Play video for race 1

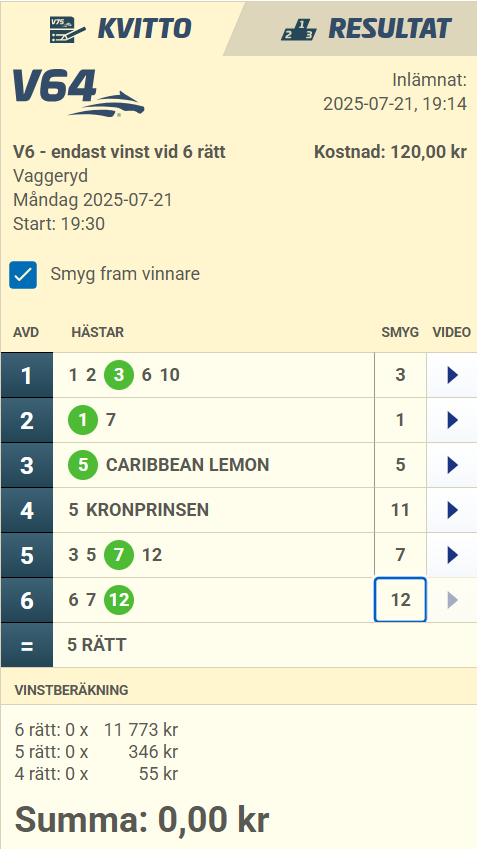pos(453,375)
